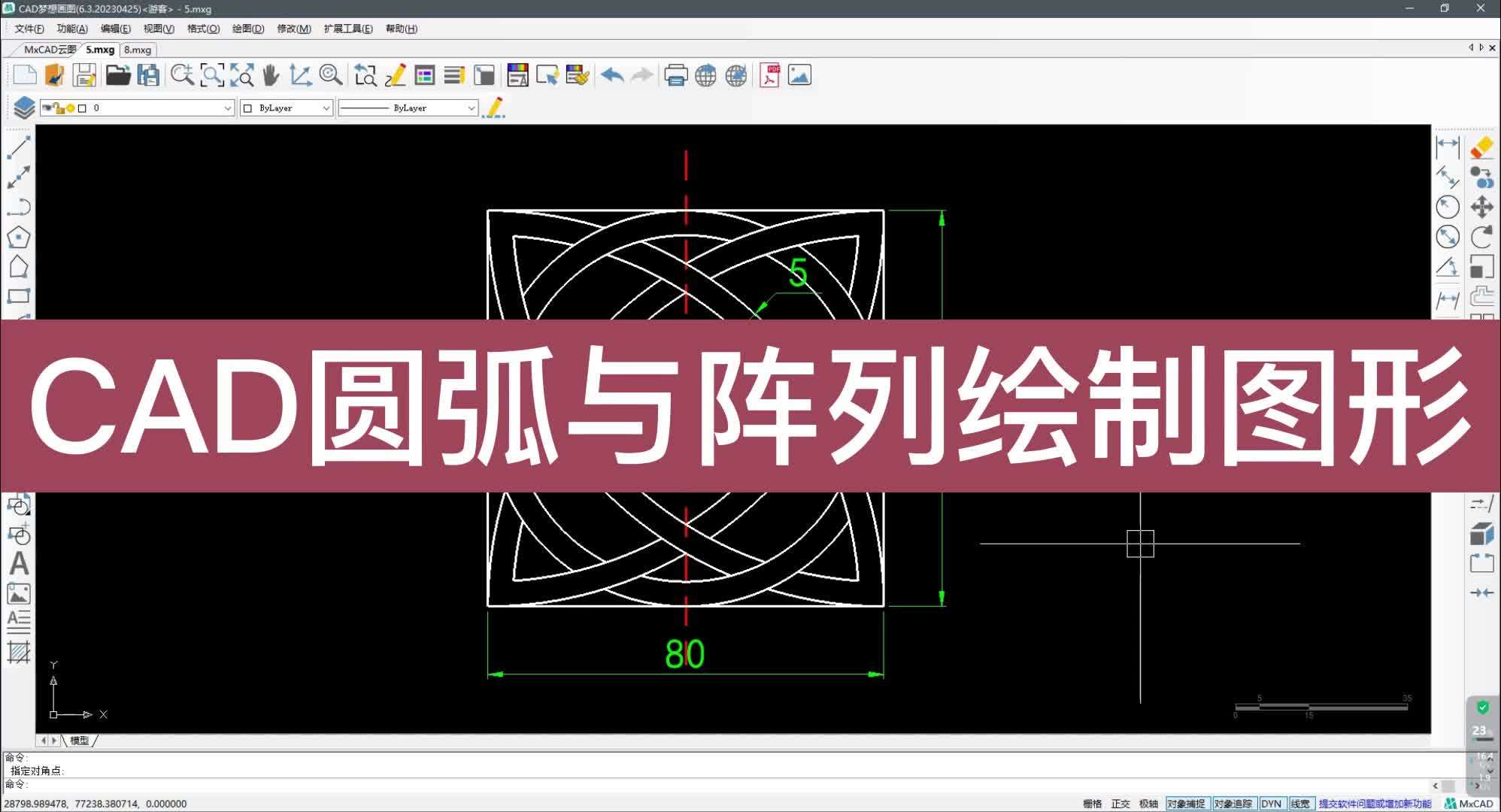The height and width of the screenshot is (812, 1501).
Task: Toggle 正交 (Ortho) mode in the status bar
Action: point(1120,803)
